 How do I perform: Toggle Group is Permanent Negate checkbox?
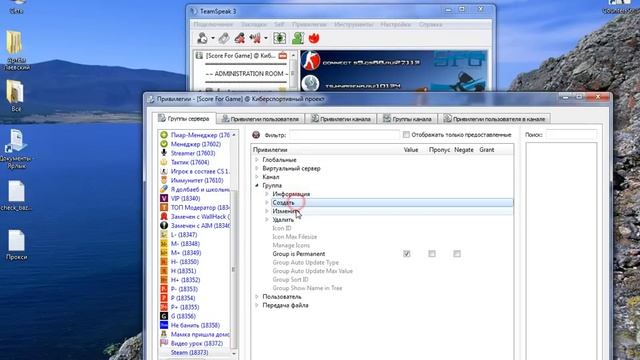click(x=457, y=254)
